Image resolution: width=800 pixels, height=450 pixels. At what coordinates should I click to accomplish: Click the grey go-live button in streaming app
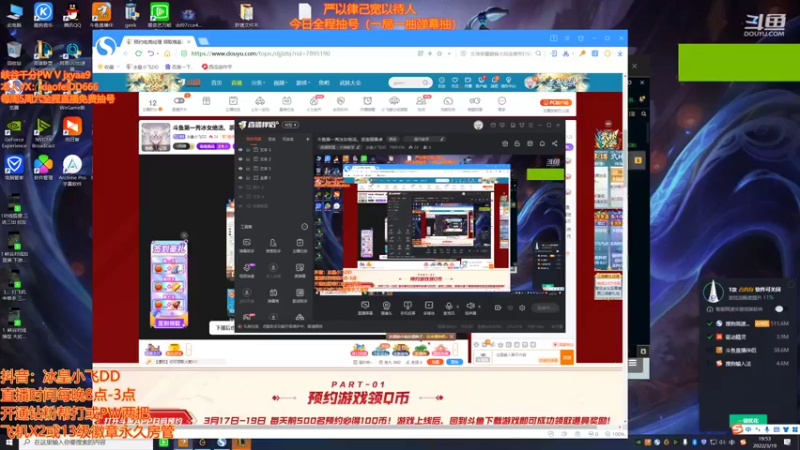(544, 308)
